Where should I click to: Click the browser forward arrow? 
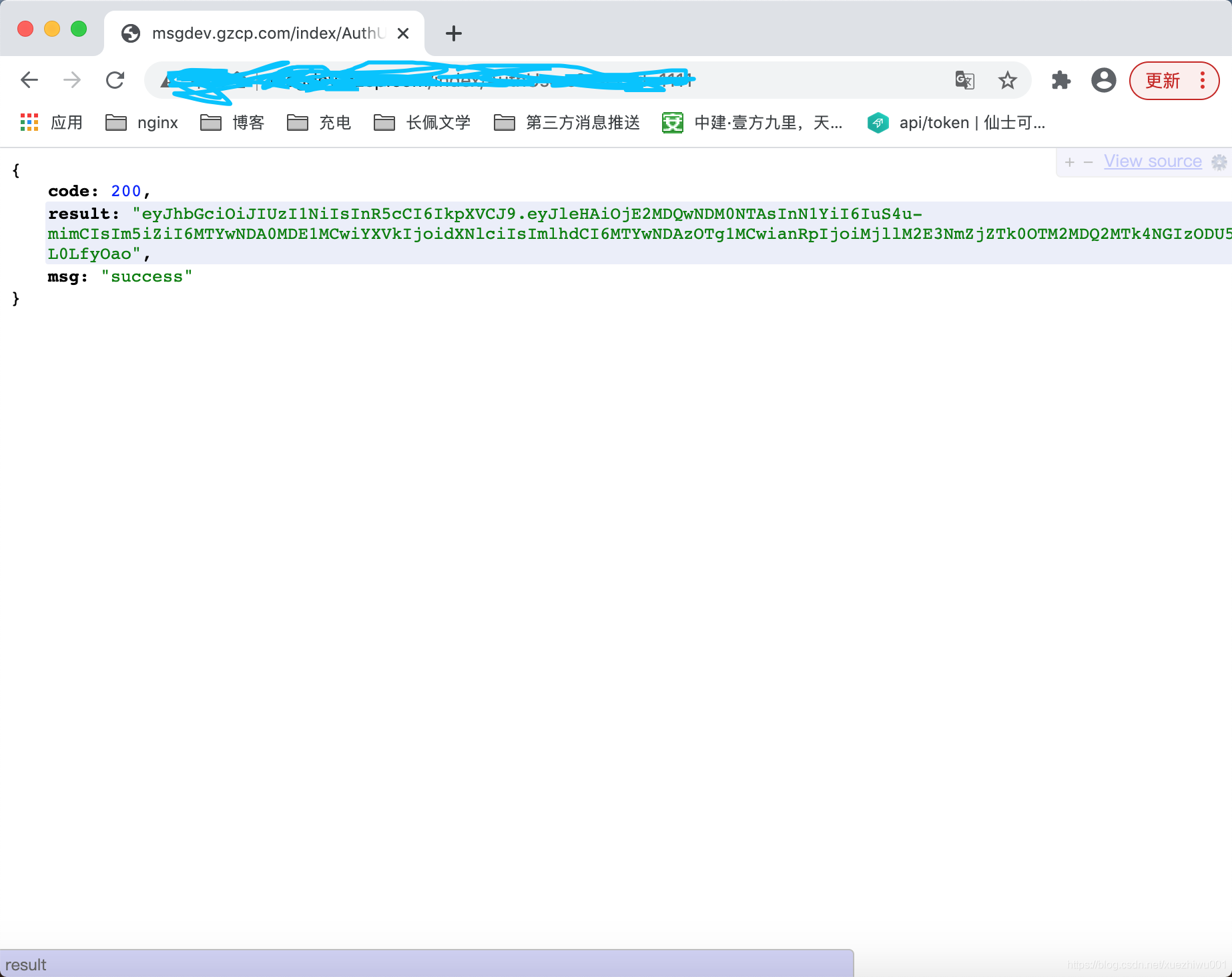pos(72,80)
